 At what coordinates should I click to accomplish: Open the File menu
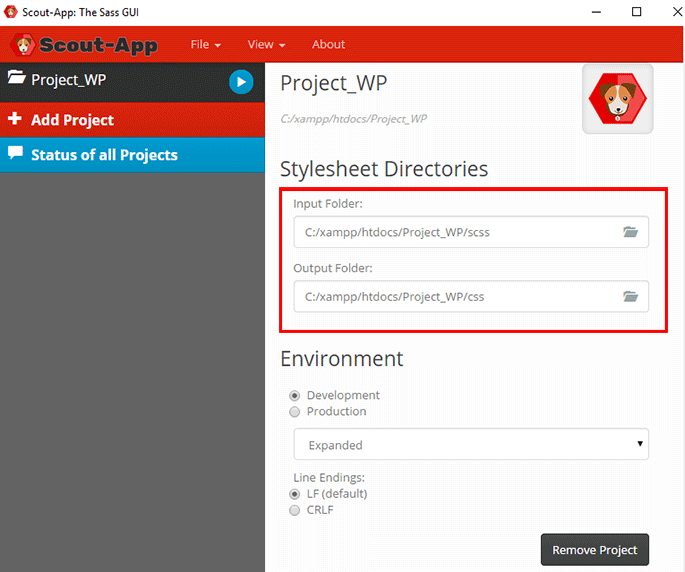[205, 45]
